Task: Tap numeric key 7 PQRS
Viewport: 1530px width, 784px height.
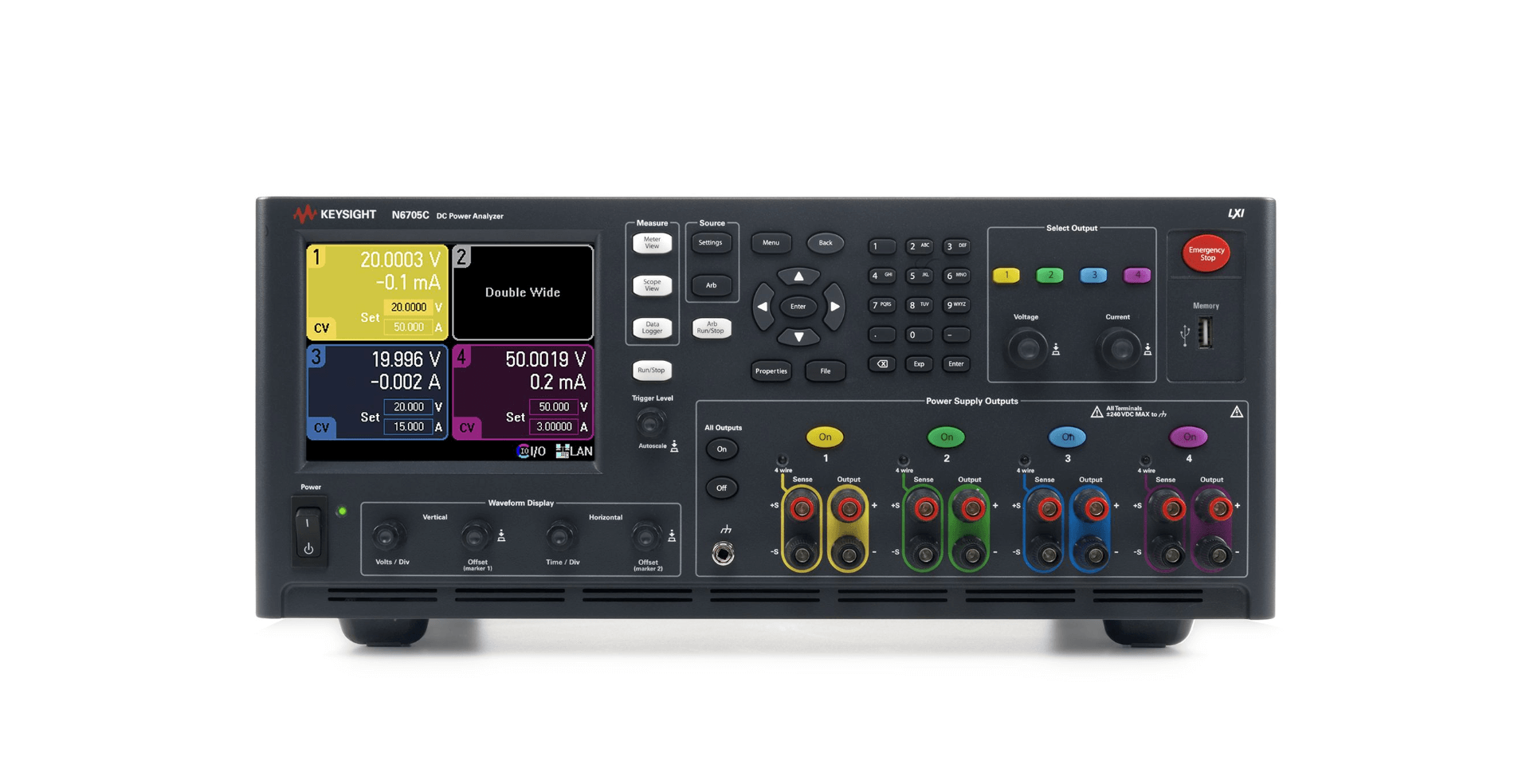Action: pos(881,305)
